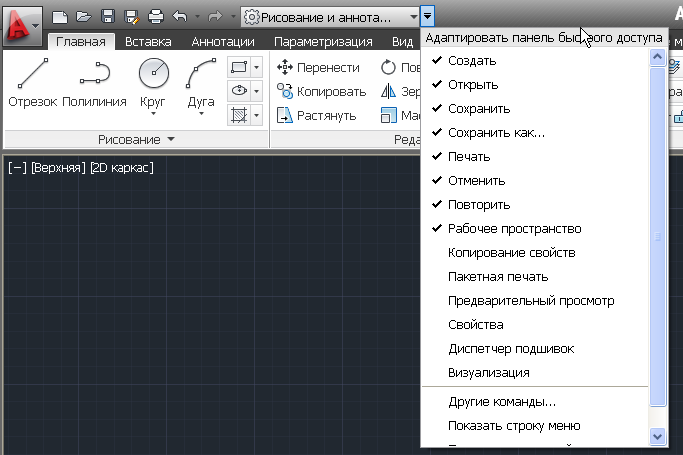683x455 pixels.
Task: Select the Отрезок (Line) tool
Action: coord(33,84)
